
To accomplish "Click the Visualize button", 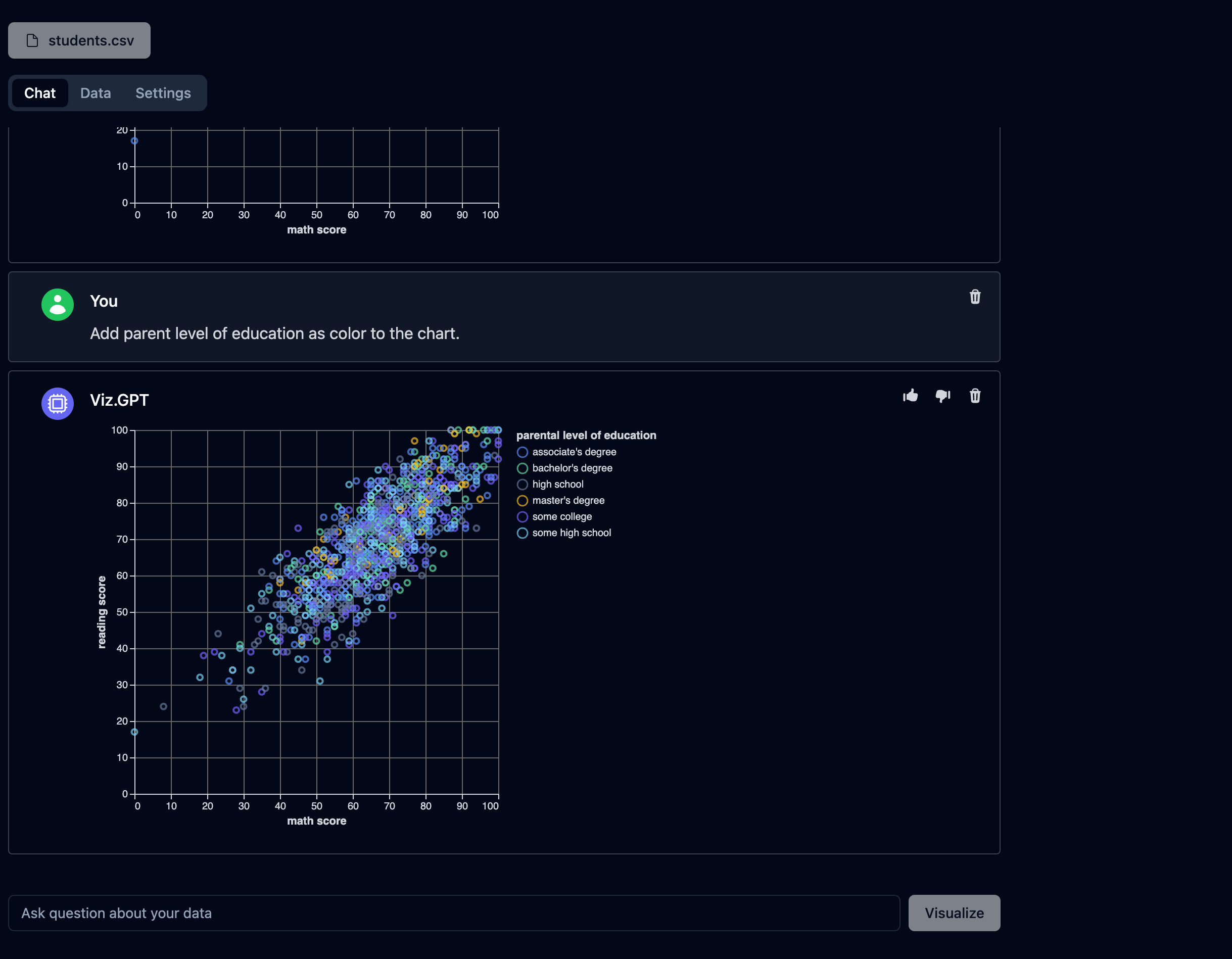I will (955, 912).
